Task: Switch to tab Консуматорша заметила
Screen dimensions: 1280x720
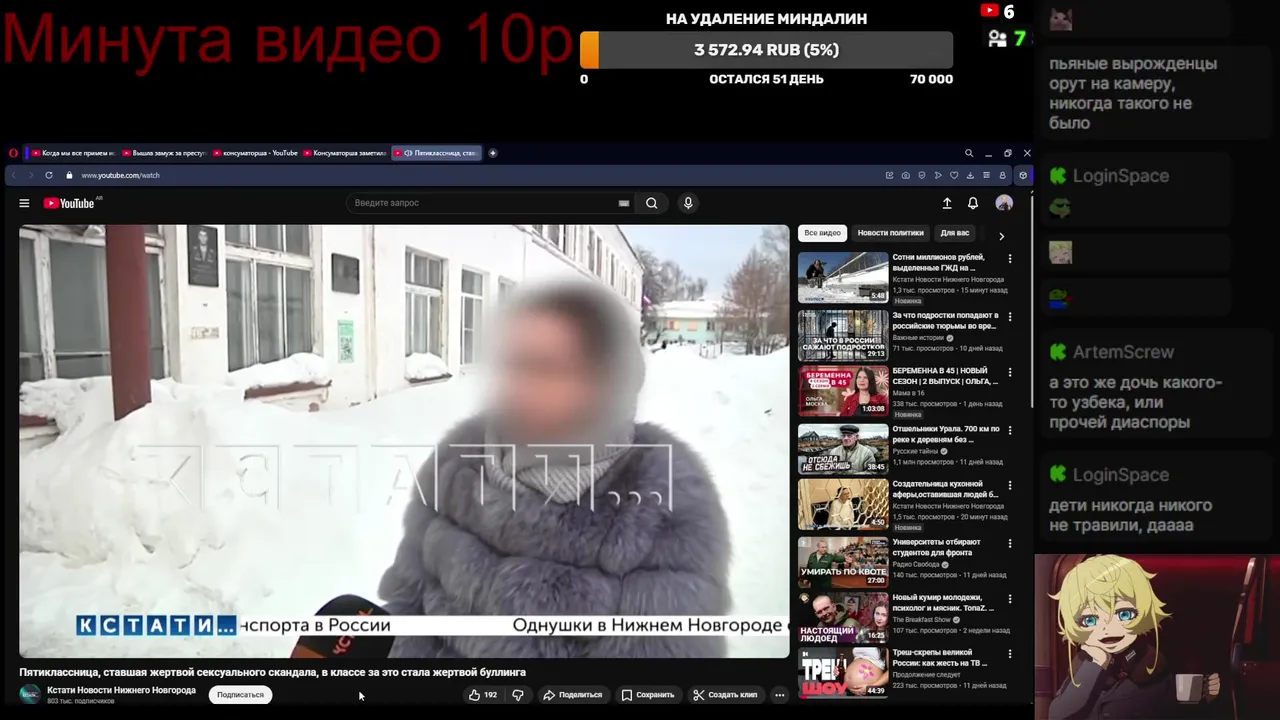Action: (x=345, y=153)
